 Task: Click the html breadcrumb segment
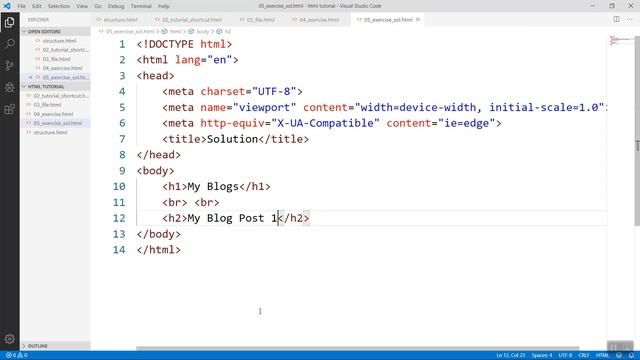(175, 31)
